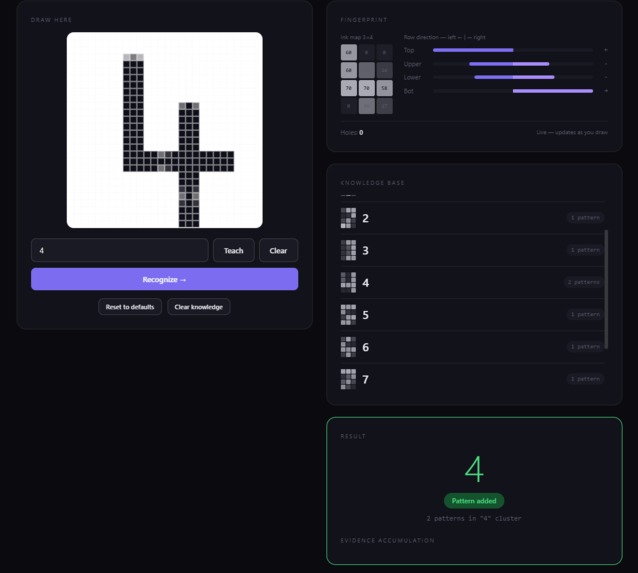This screenshot has width=638, height=573.
Task: Click the Top row direction bar
Action: [x=513, y=50]
